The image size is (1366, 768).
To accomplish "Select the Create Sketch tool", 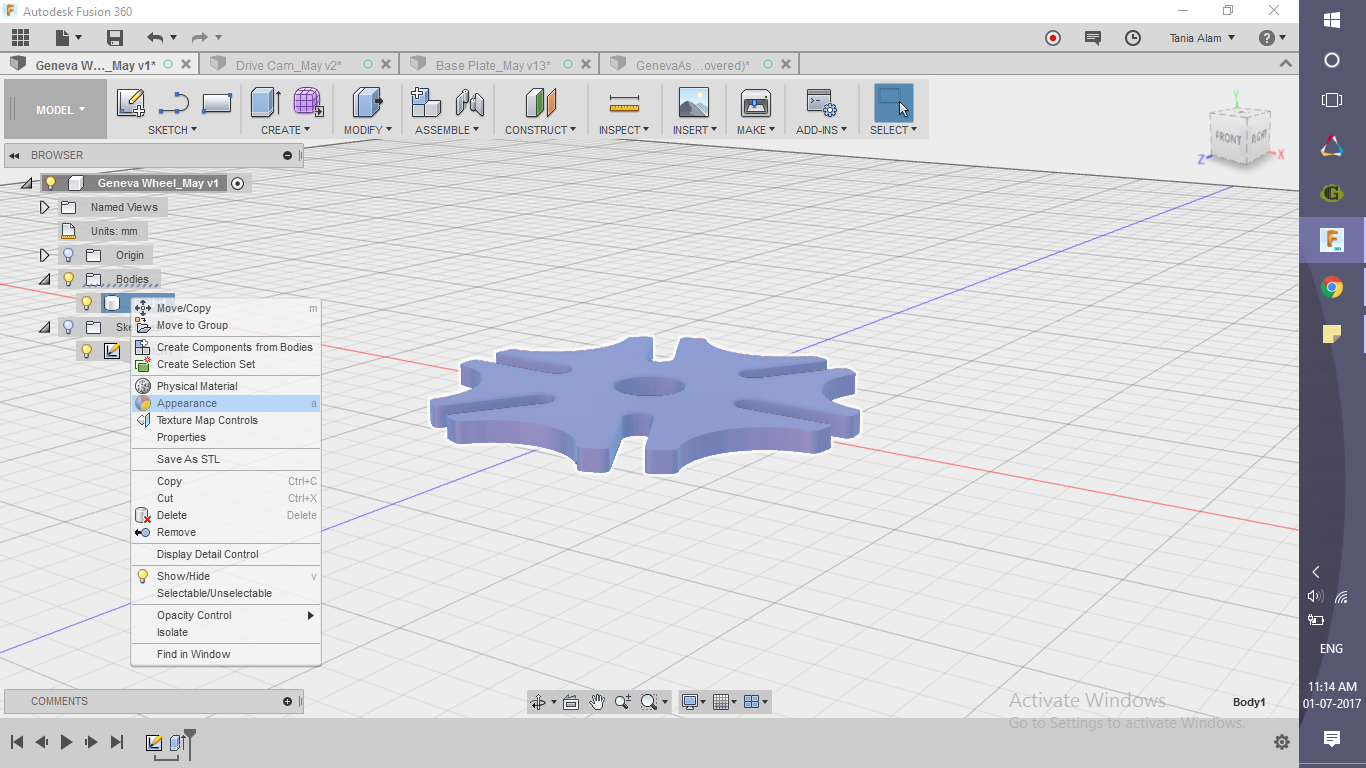I will point(131,103).
